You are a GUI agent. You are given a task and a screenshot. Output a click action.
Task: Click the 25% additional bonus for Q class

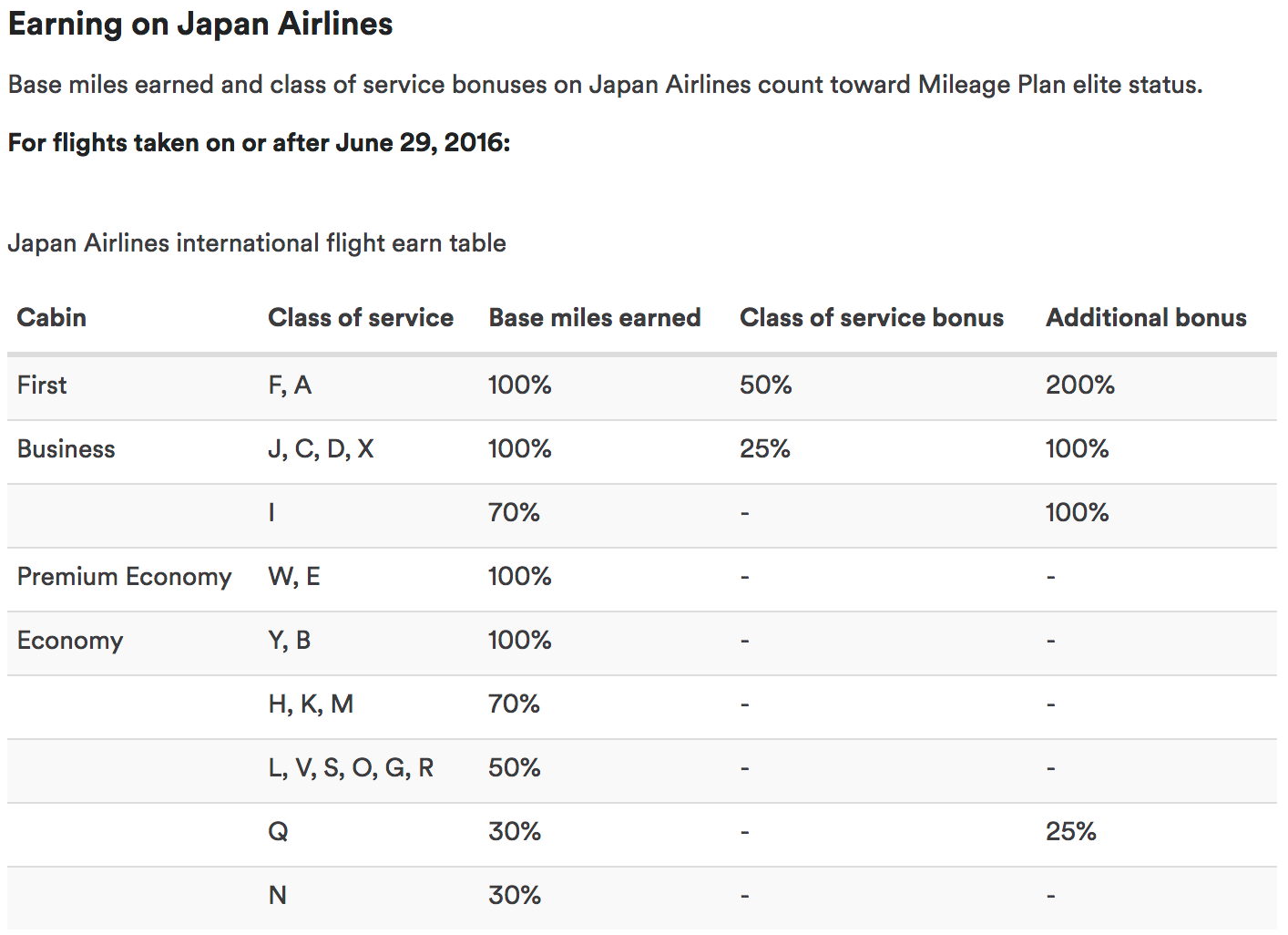point(1071,831)
